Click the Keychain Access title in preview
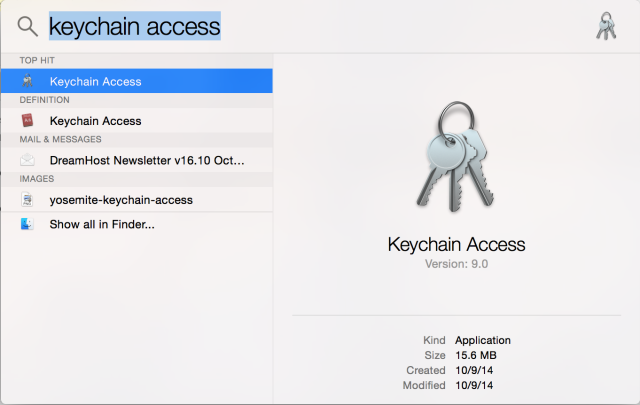640x405 pixels. pos(456,245)
